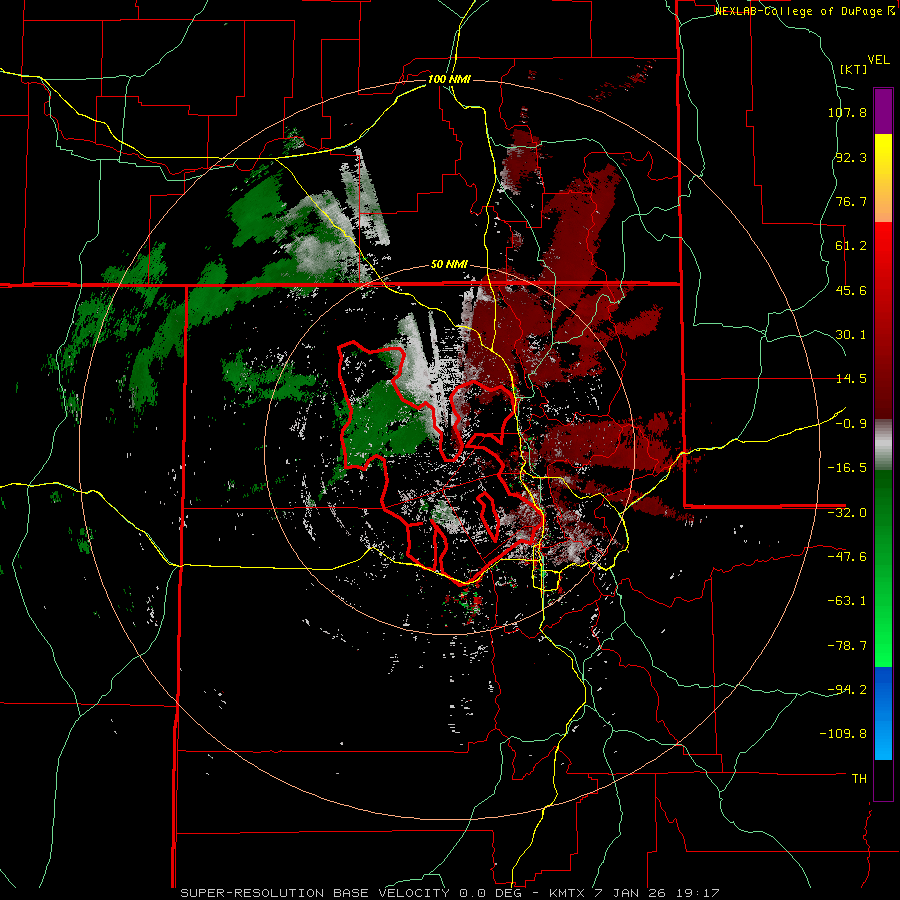Viewport: 900px width, 900px height.
Task: Click the -32.0 value on velocity scale
Action: (847, 513)
